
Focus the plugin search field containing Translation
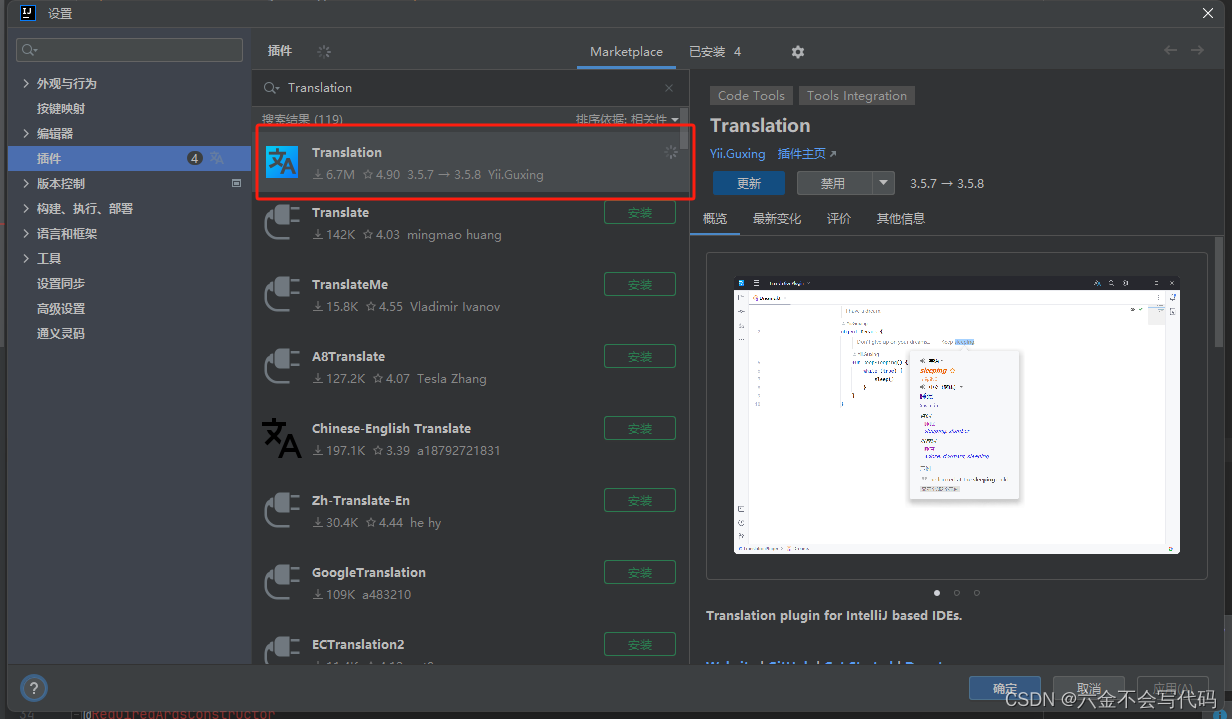[470, 88]
